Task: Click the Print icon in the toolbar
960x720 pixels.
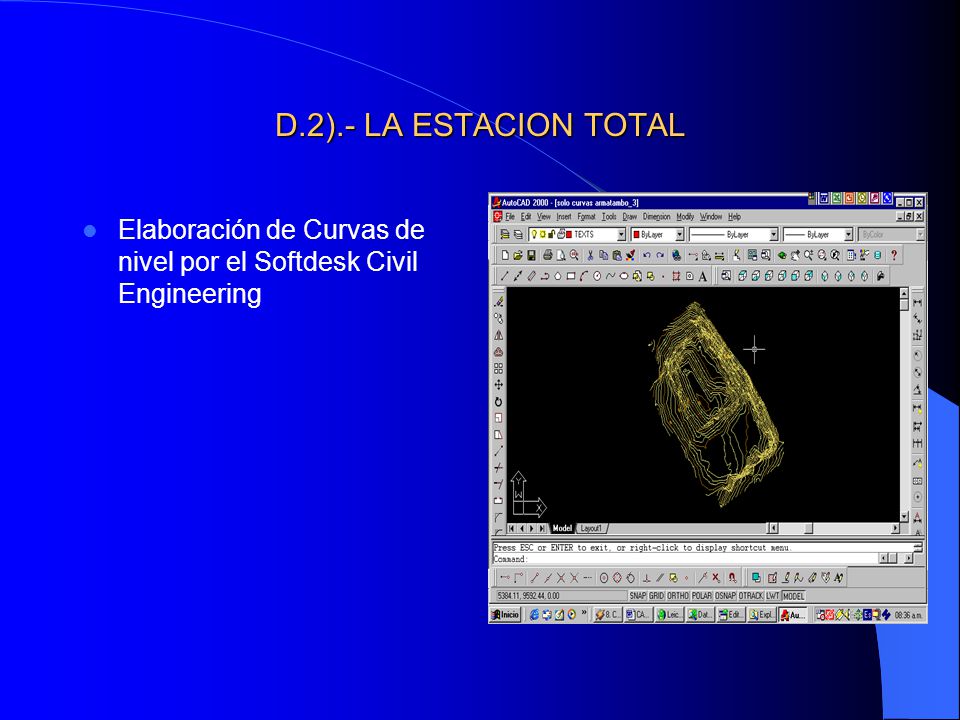Action: point(547,255)
